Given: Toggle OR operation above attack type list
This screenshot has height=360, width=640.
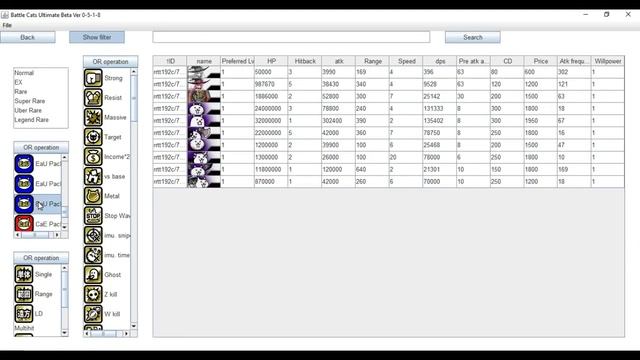Looking at the screenshot, I should point(41,258).
